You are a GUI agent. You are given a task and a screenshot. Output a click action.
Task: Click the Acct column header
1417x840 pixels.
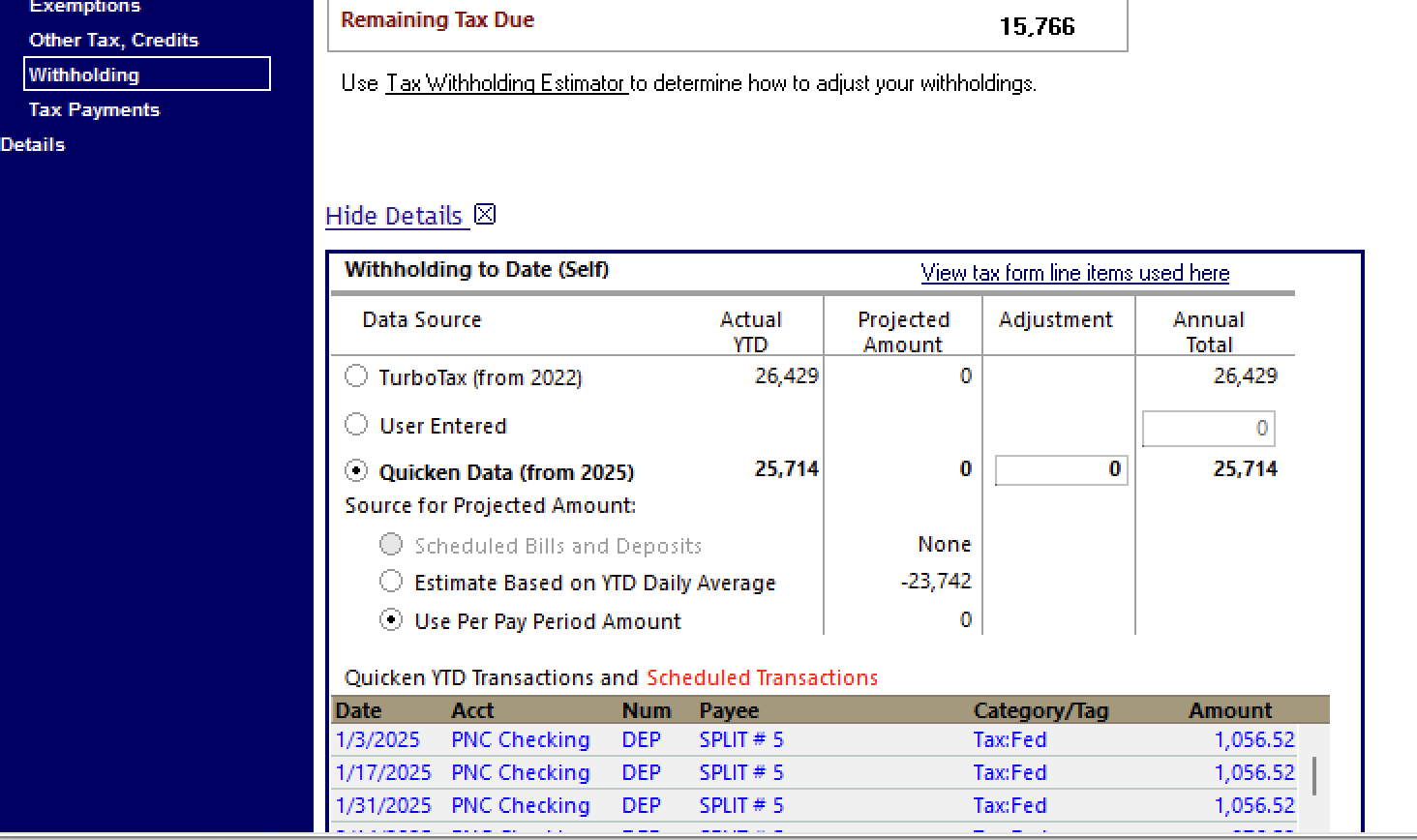coord(472,710)
